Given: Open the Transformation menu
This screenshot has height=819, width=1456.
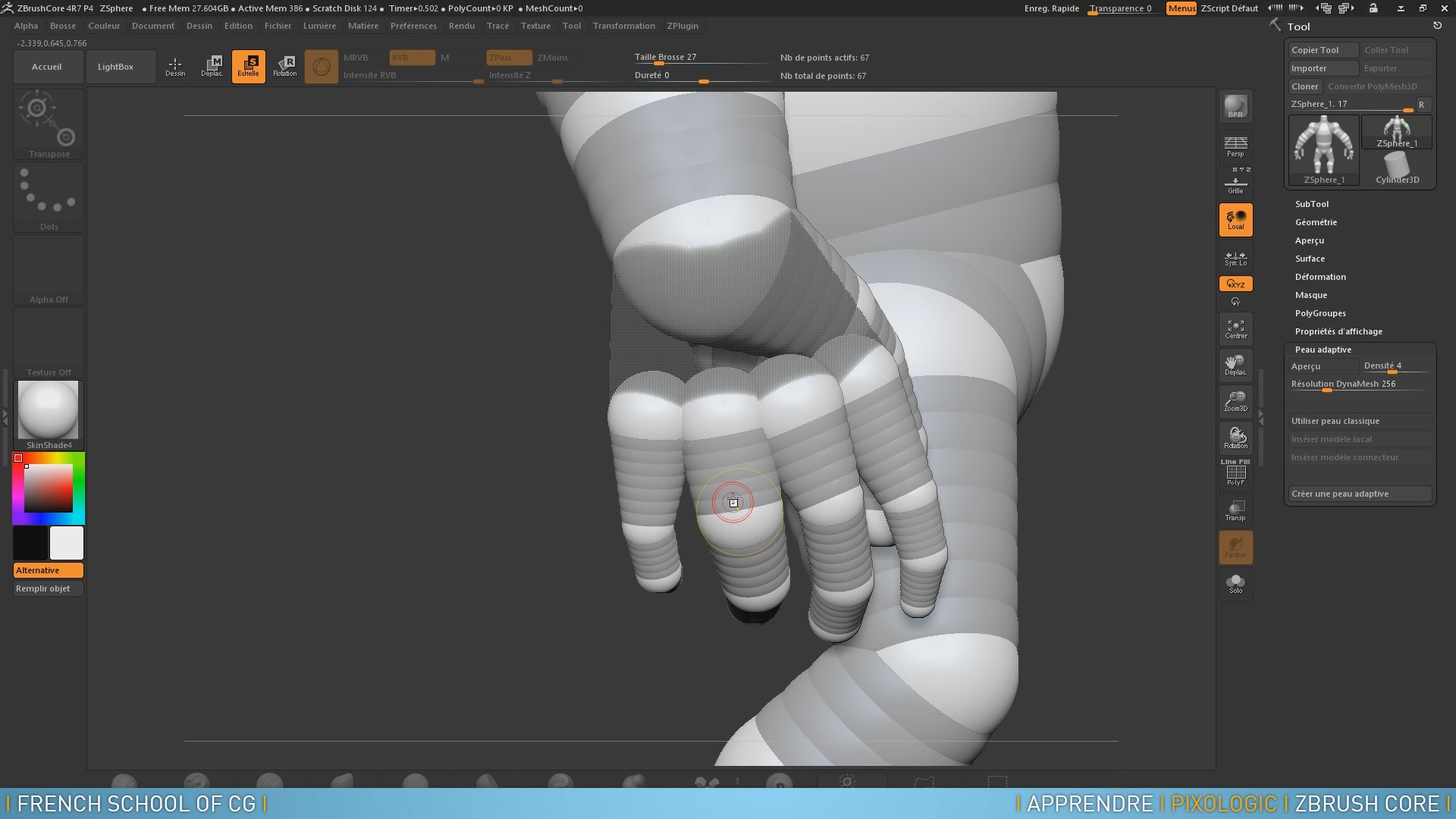Looking at the screenshot, I should 624,26.
